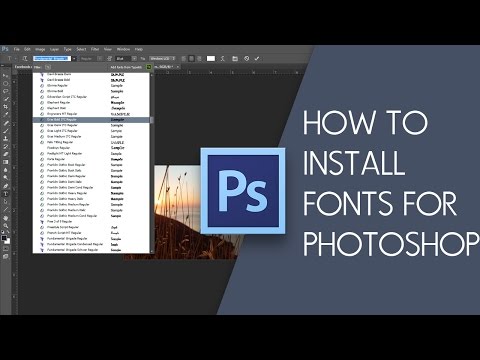Open the File menu
The width and height of the screenshot is (480, 360).
point(16,49)
